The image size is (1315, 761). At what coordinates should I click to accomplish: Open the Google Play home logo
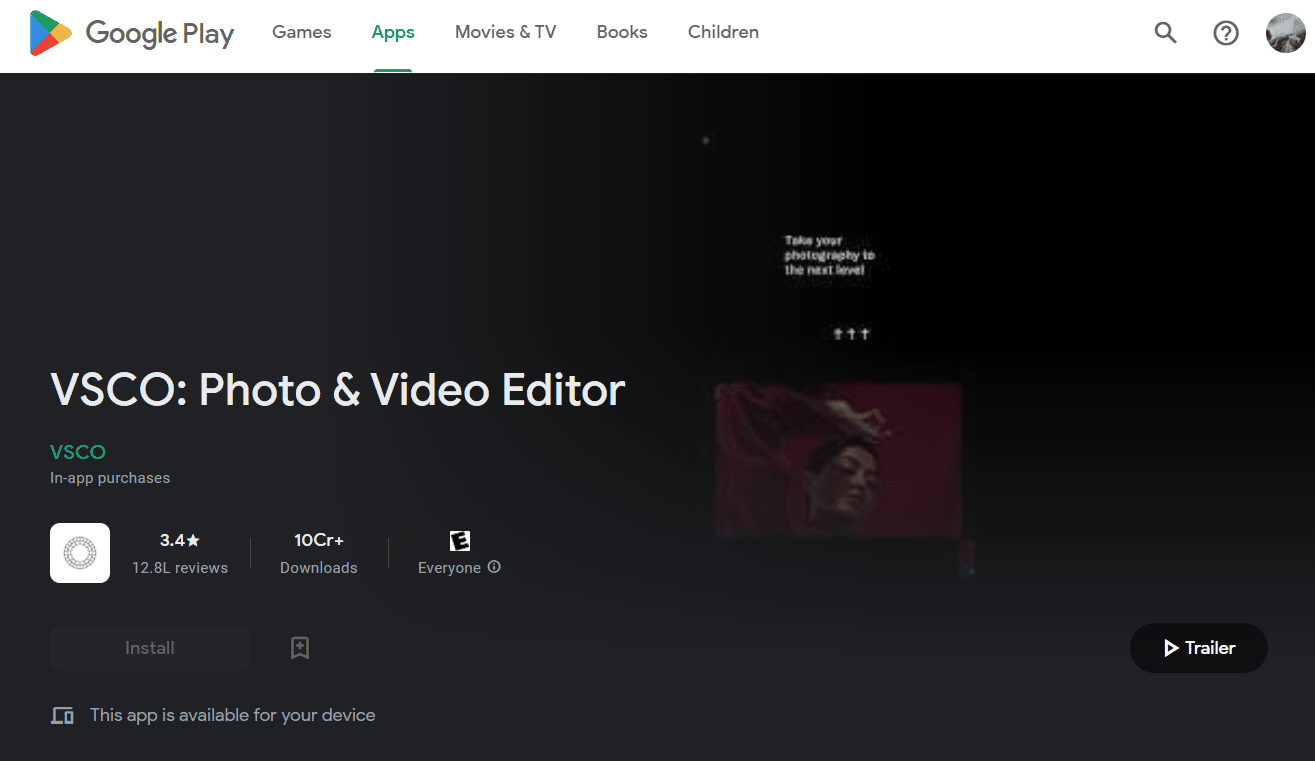pos(132,33)
